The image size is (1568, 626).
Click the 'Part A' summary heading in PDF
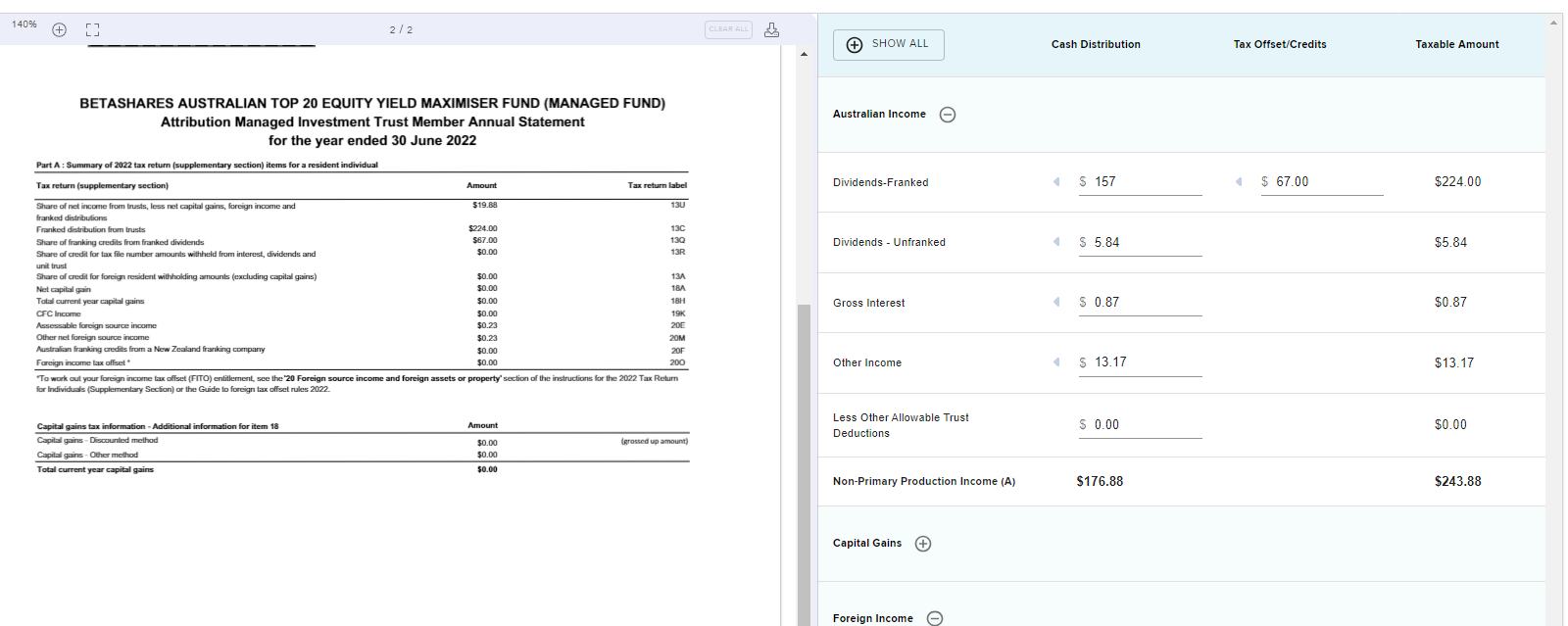point(207,166)
